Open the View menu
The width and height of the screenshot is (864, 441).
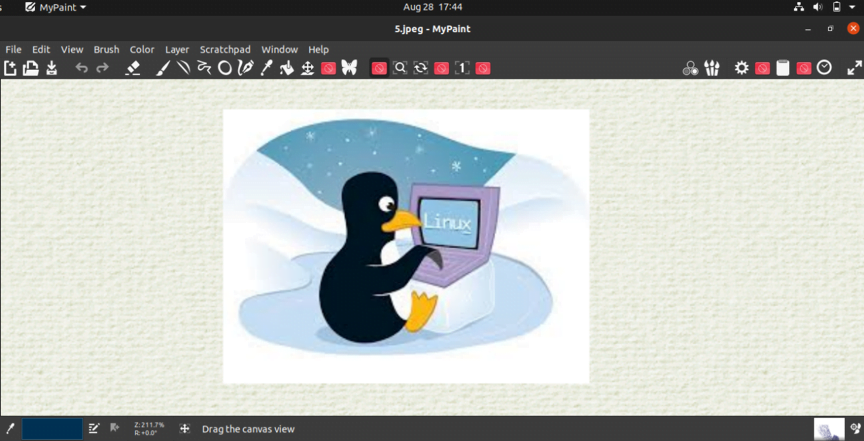(72, 50)
